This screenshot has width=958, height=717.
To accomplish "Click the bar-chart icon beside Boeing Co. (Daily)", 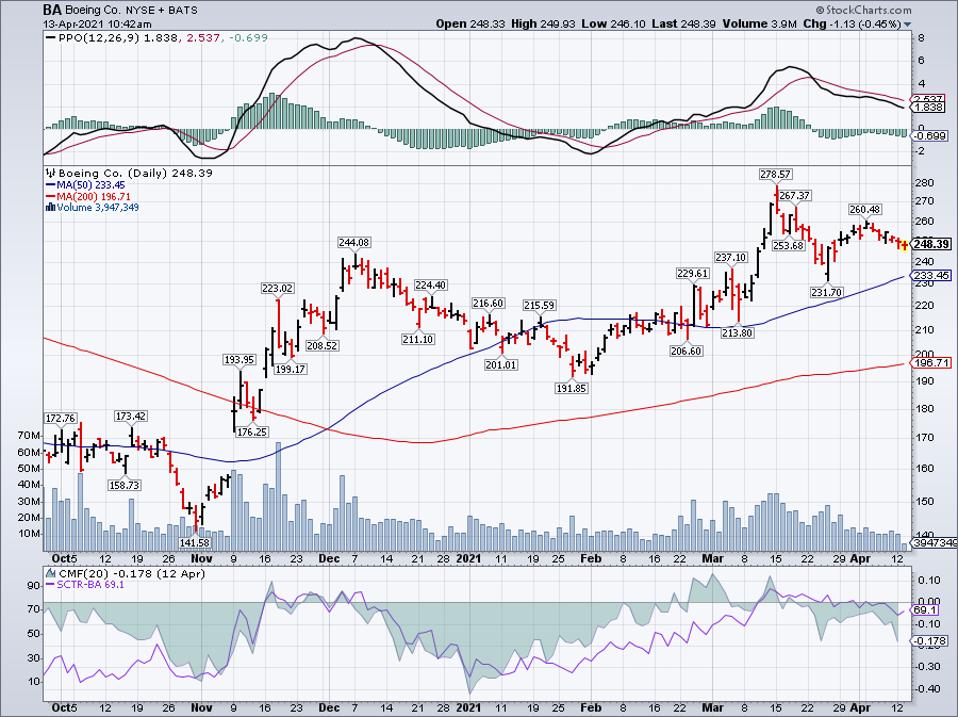I will pos(51,173).
